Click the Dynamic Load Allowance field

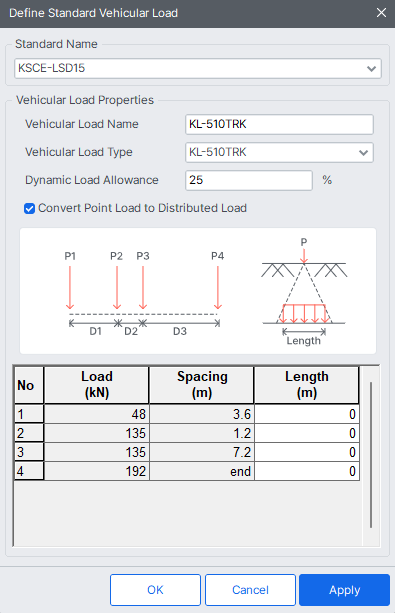[x=249, y=180]
